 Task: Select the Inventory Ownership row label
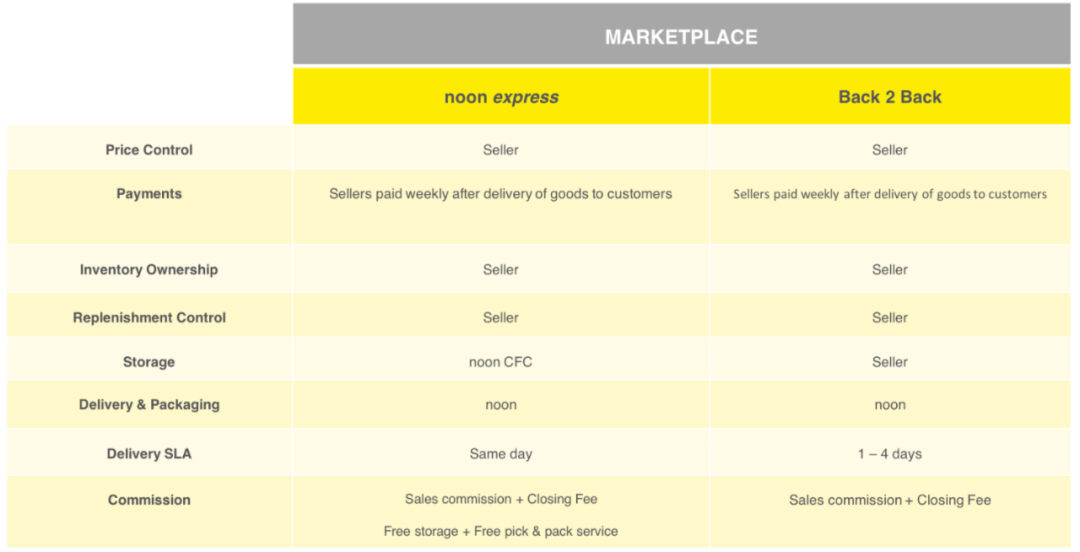point(149,270)
